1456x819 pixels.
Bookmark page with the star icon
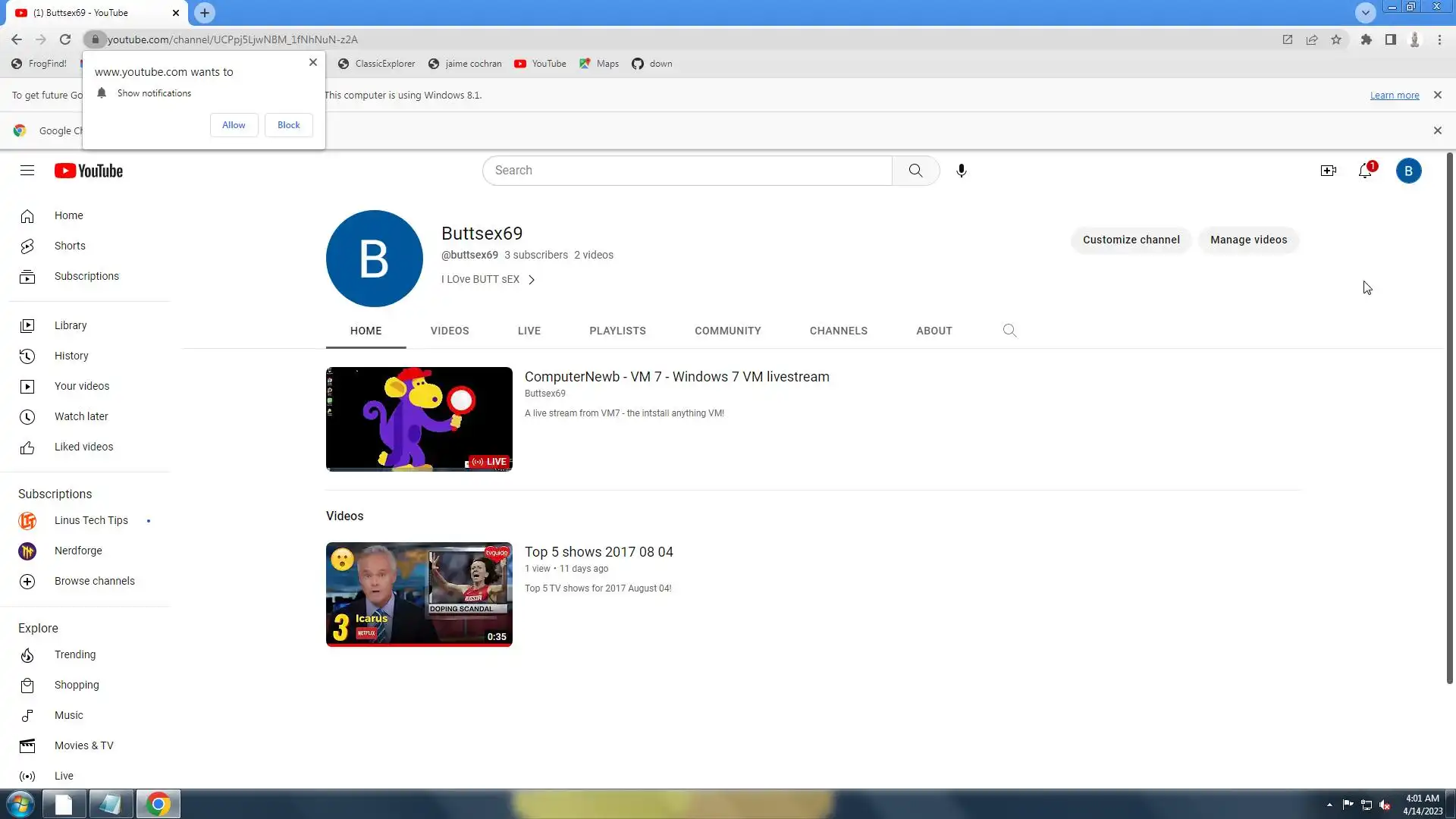(x=1336, y=39)
